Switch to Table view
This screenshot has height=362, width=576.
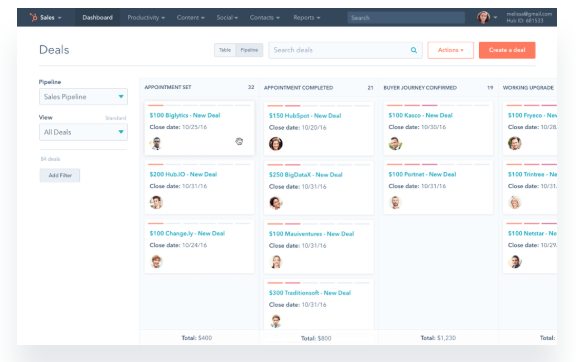point(225,50)
